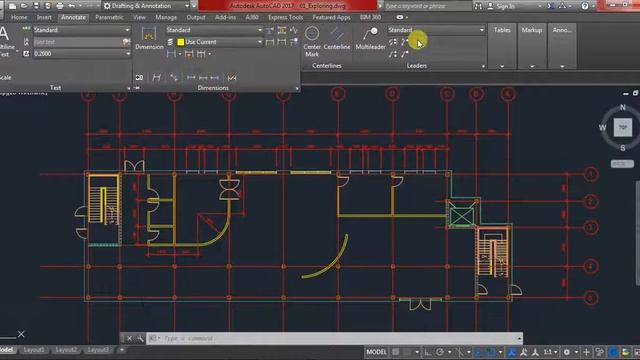Image resolution: width=640 pixels, height=360 pixels.
Task: Click the yellow Use Current layer color swatch
Action: (180, 42)
